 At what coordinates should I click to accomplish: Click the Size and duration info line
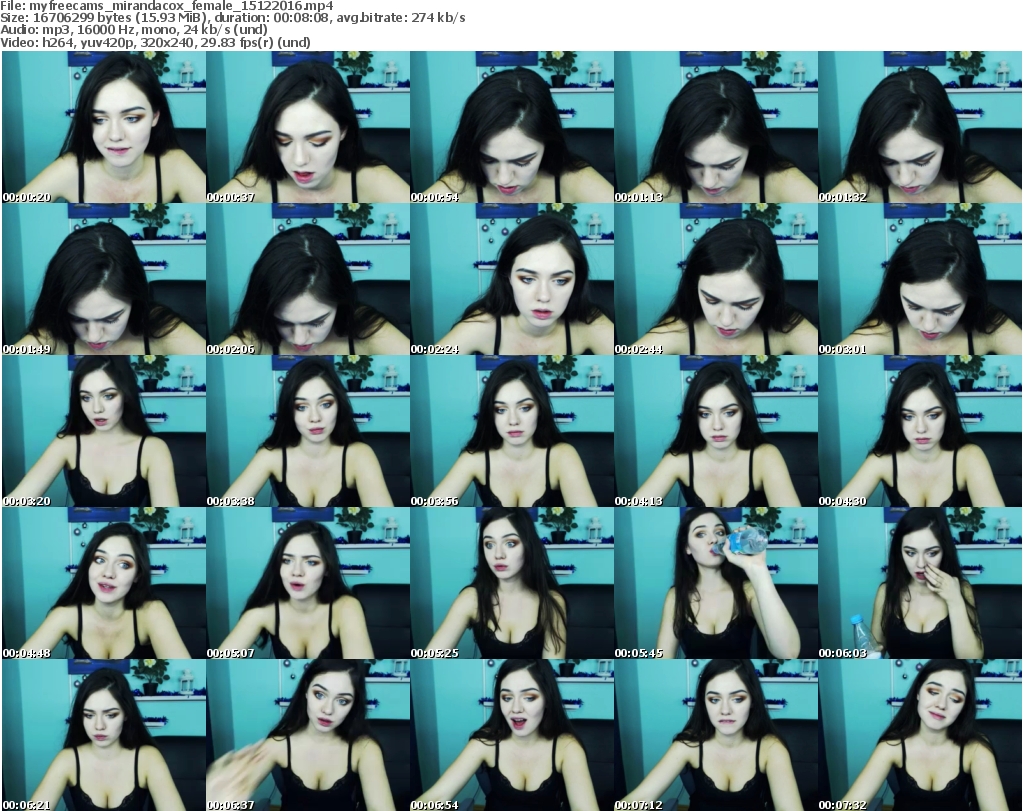point(232,18)
